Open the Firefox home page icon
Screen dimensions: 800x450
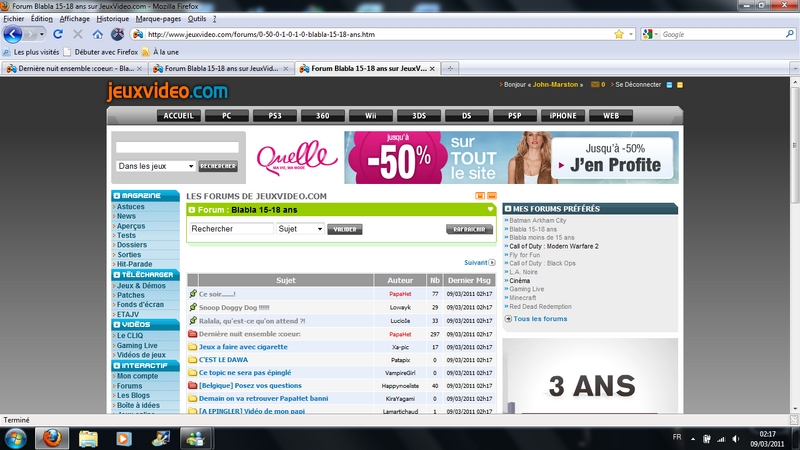(x=97, y=34)
